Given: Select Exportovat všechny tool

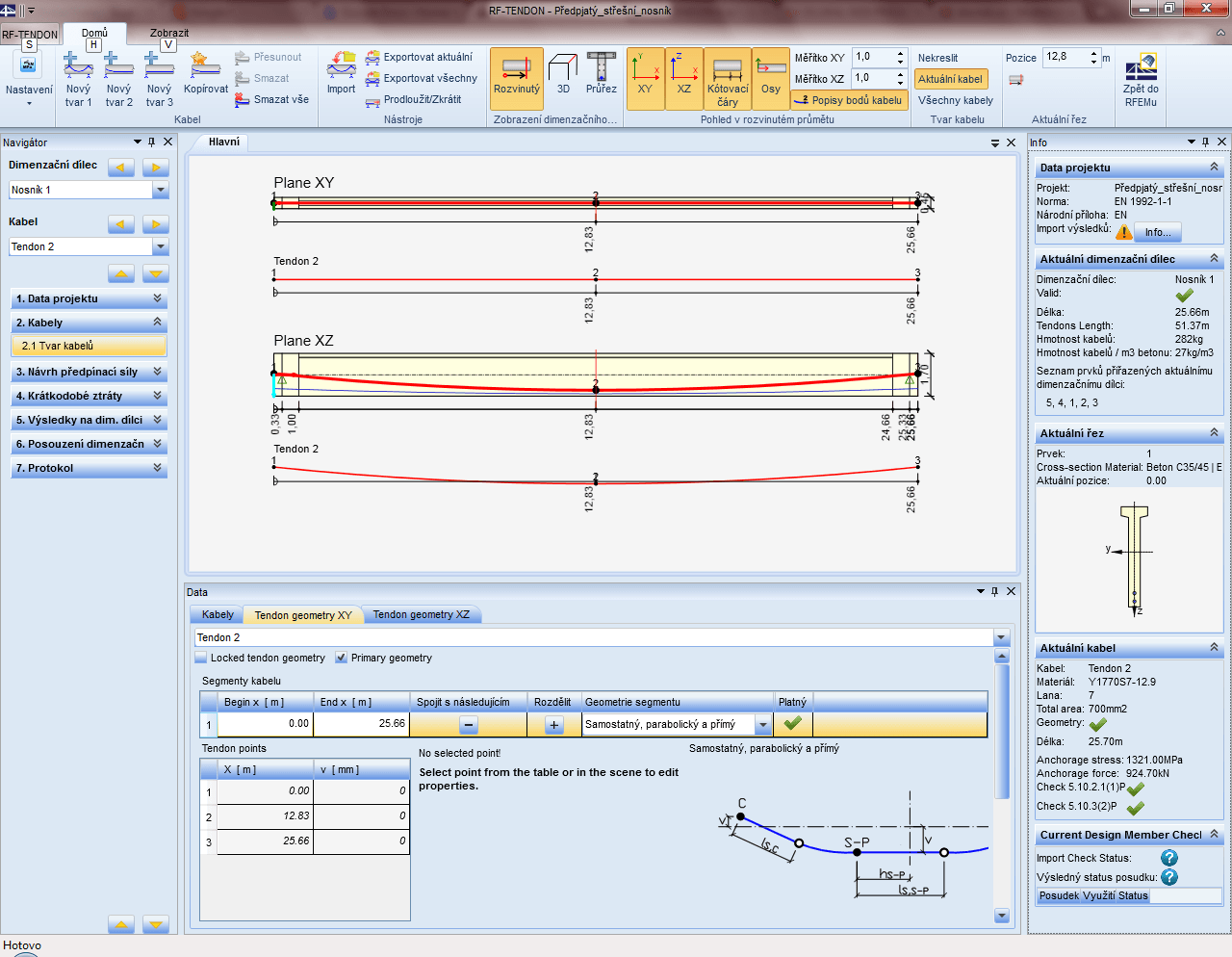Looking at the screenshot, I should click(422, 79).
